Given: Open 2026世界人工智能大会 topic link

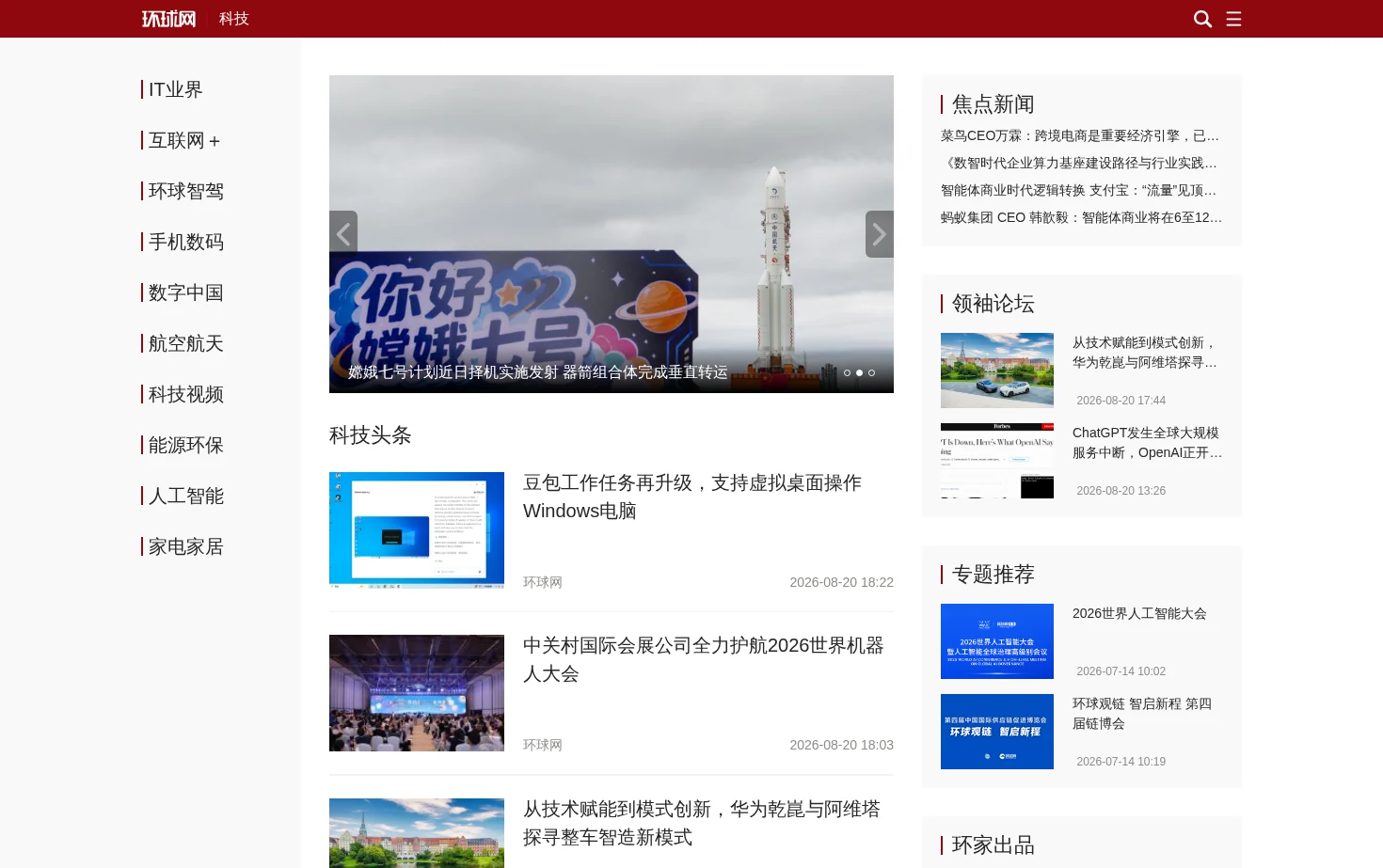Looking at the screenshot, I should [x=1139, y=613].
